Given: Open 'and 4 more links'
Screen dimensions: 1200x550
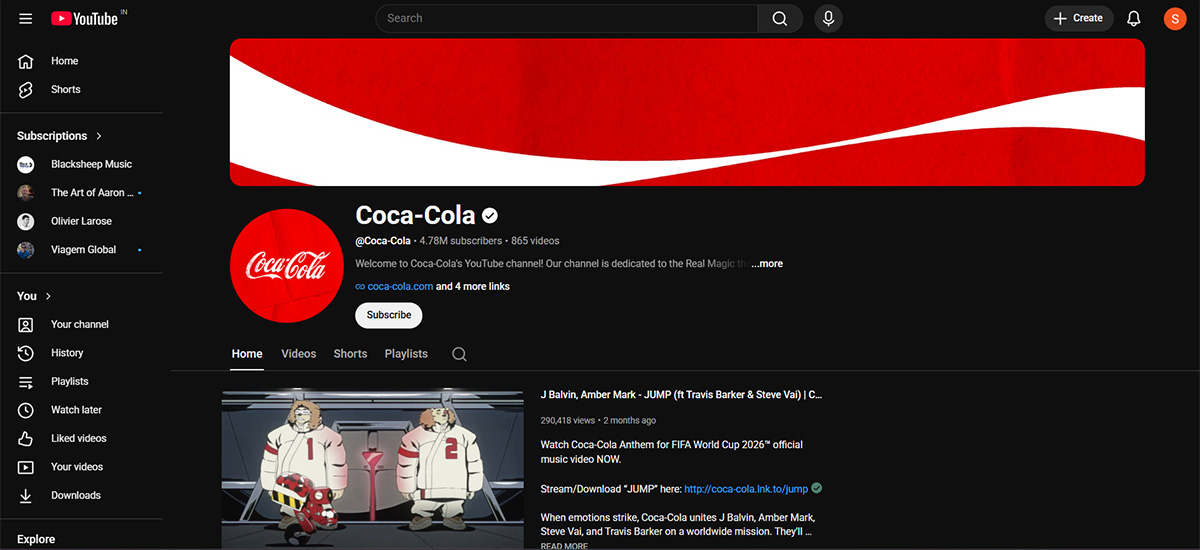Looking at the screenshot, I should pyautogui.click(x=473, y=287).
